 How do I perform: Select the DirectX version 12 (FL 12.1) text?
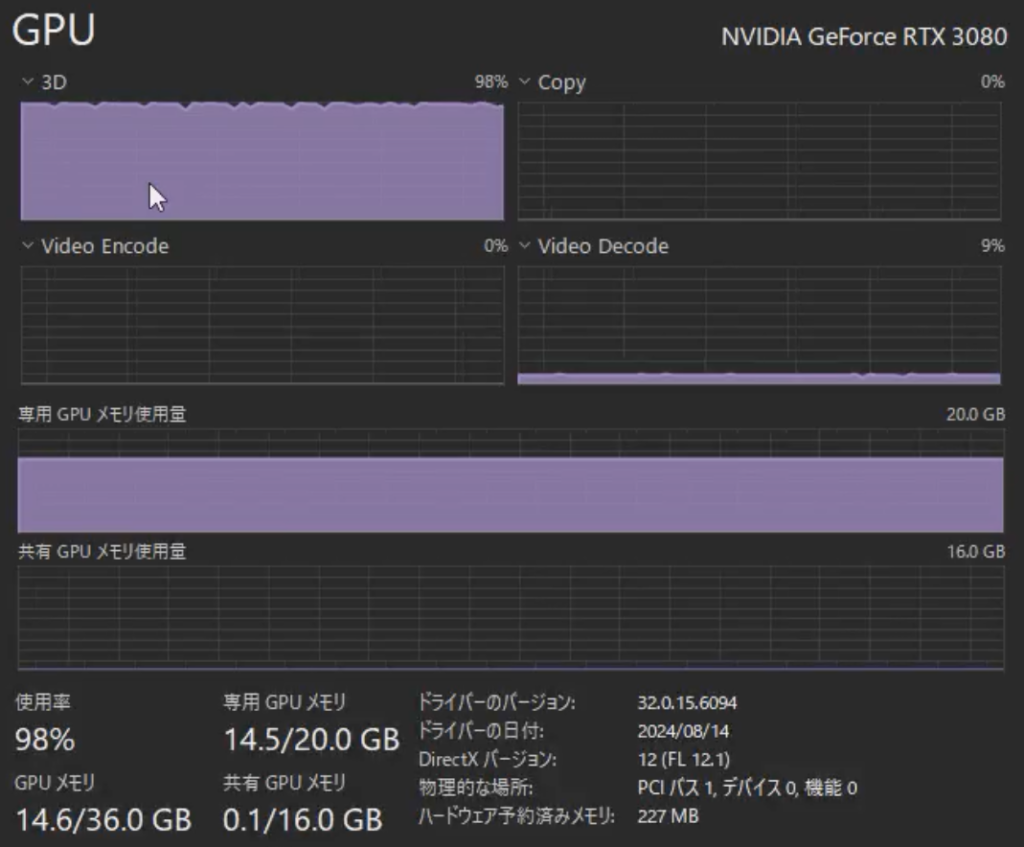(x=684, y=760)
